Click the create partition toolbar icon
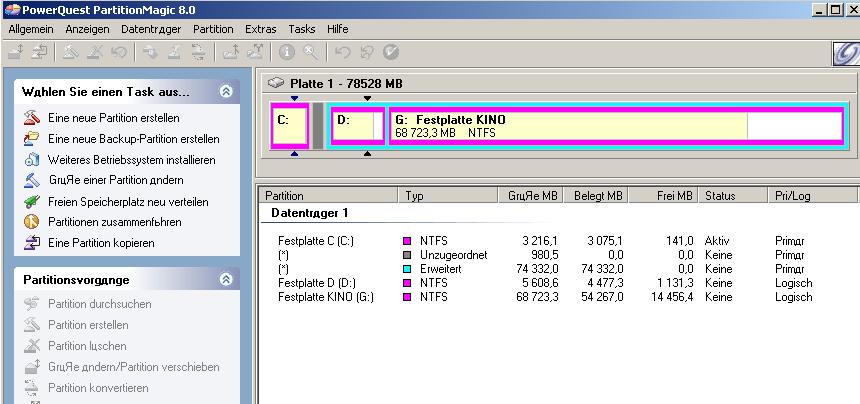Viewport: 860px width, 404px height. click(x=70, y=52)
